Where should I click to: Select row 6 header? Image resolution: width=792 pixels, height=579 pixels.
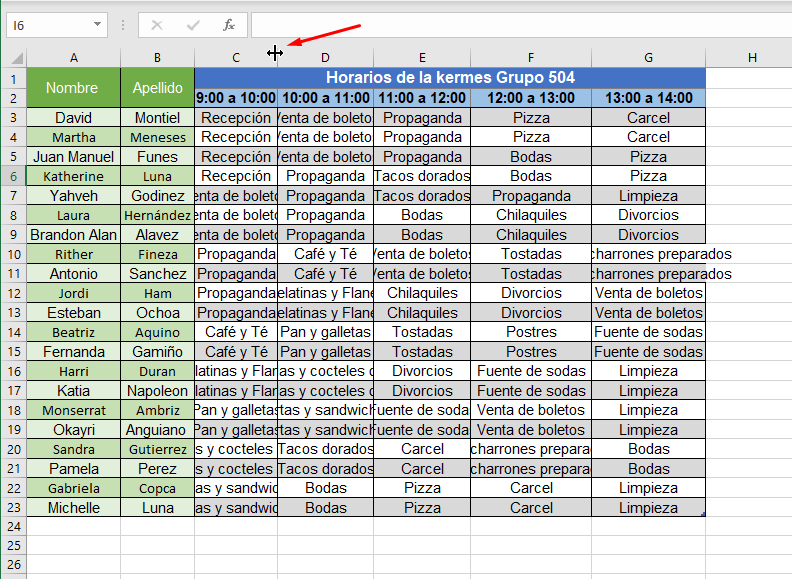[14, 176]
